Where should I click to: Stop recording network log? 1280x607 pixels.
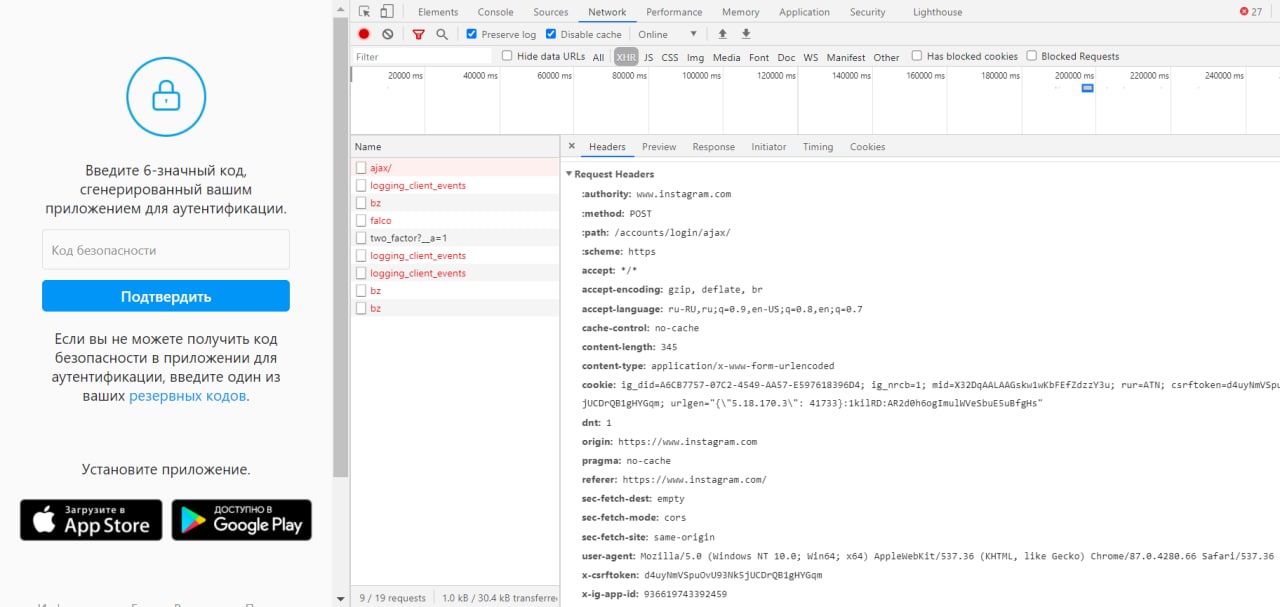364,34
